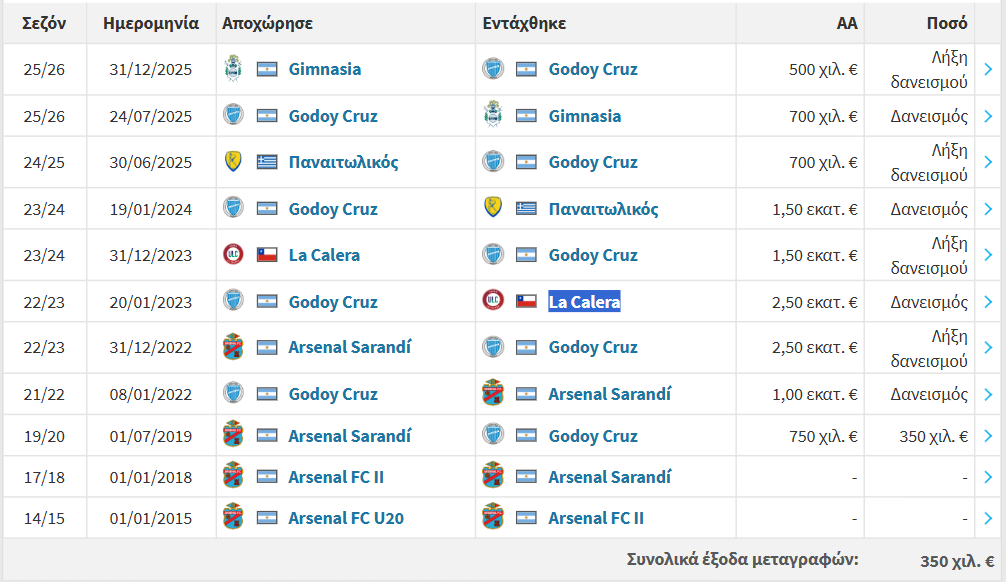Expand arrow for 01/07/2019 transfer row

tap(988, 436)
